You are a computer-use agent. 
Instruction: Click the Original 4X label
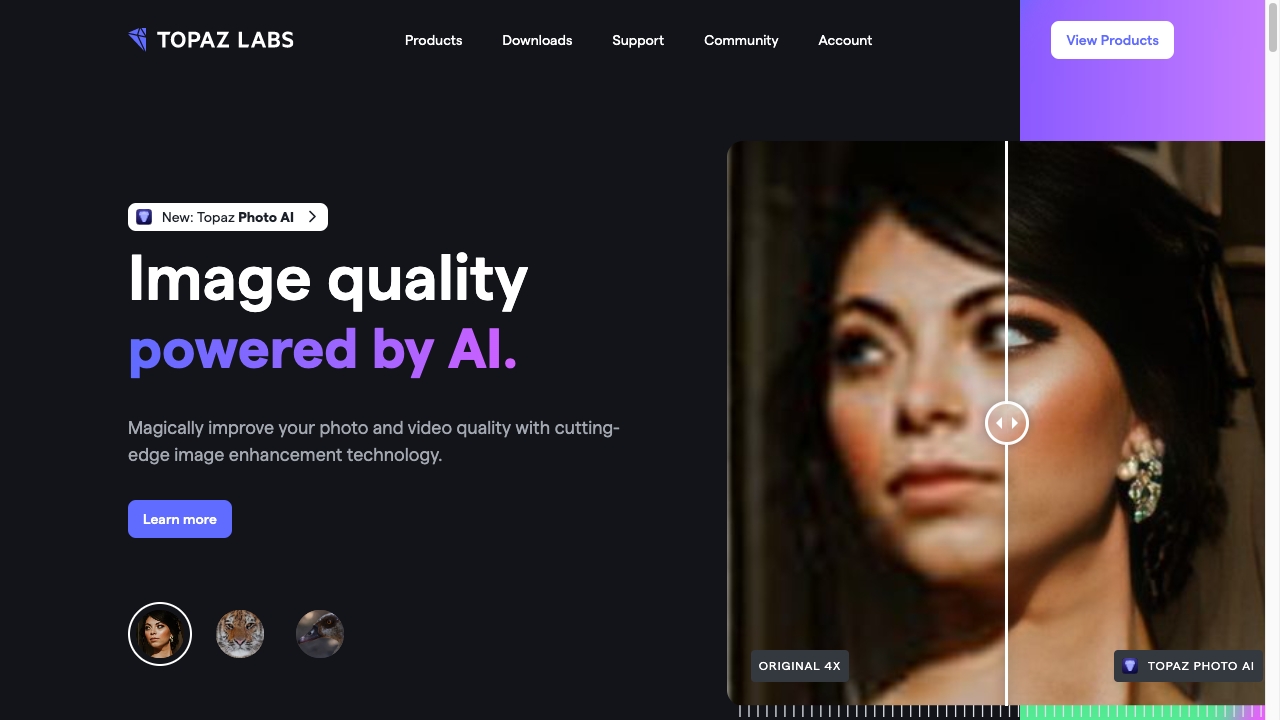click(x=800, y=666)
